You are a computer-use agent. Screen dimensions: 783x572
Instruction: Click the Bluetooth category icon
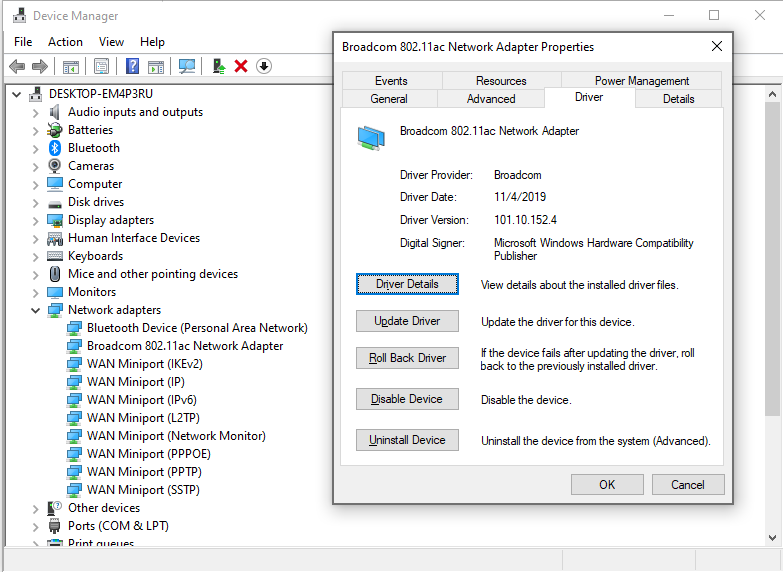[x=54, y=148]
